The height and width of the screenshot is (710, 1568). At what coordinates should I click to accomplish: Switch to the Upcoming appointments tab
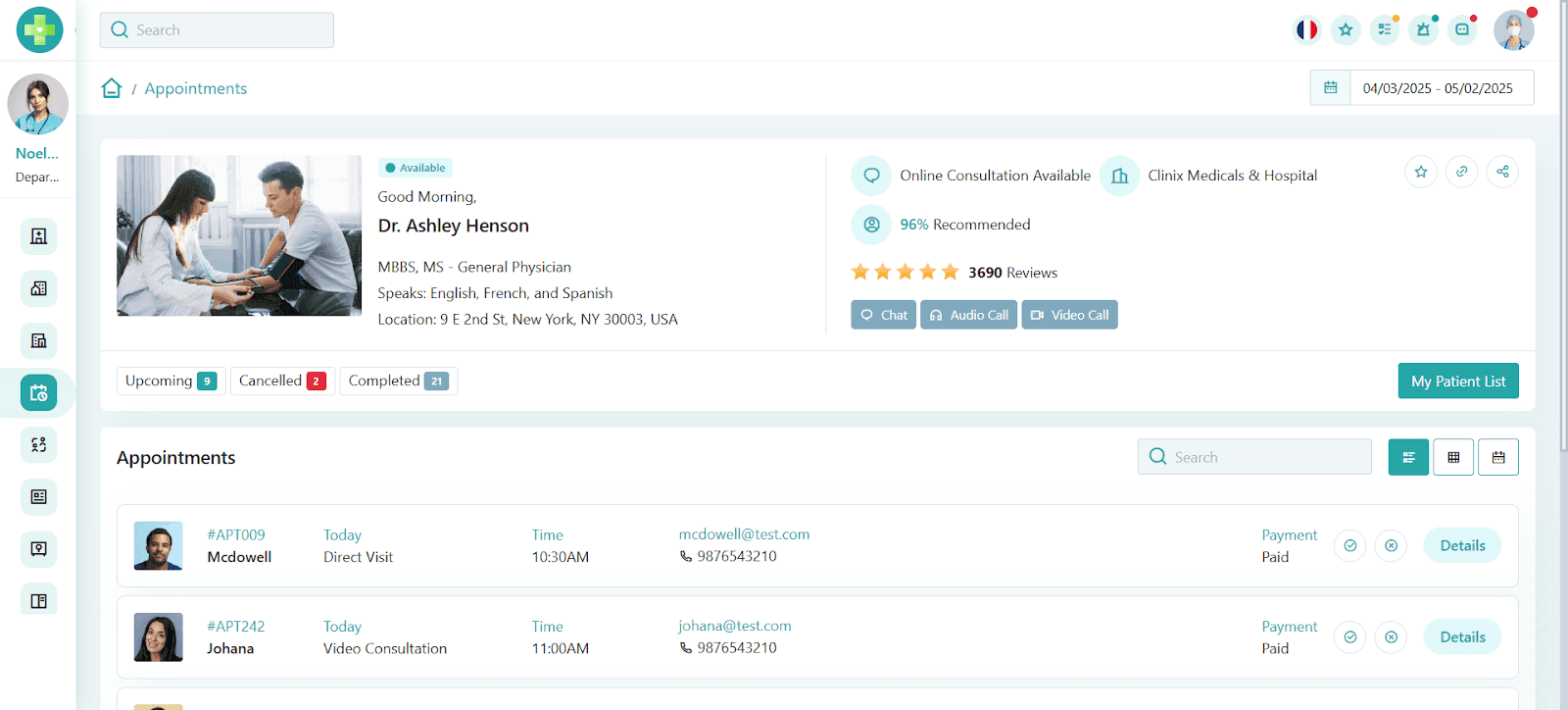[x=171, y=380]
